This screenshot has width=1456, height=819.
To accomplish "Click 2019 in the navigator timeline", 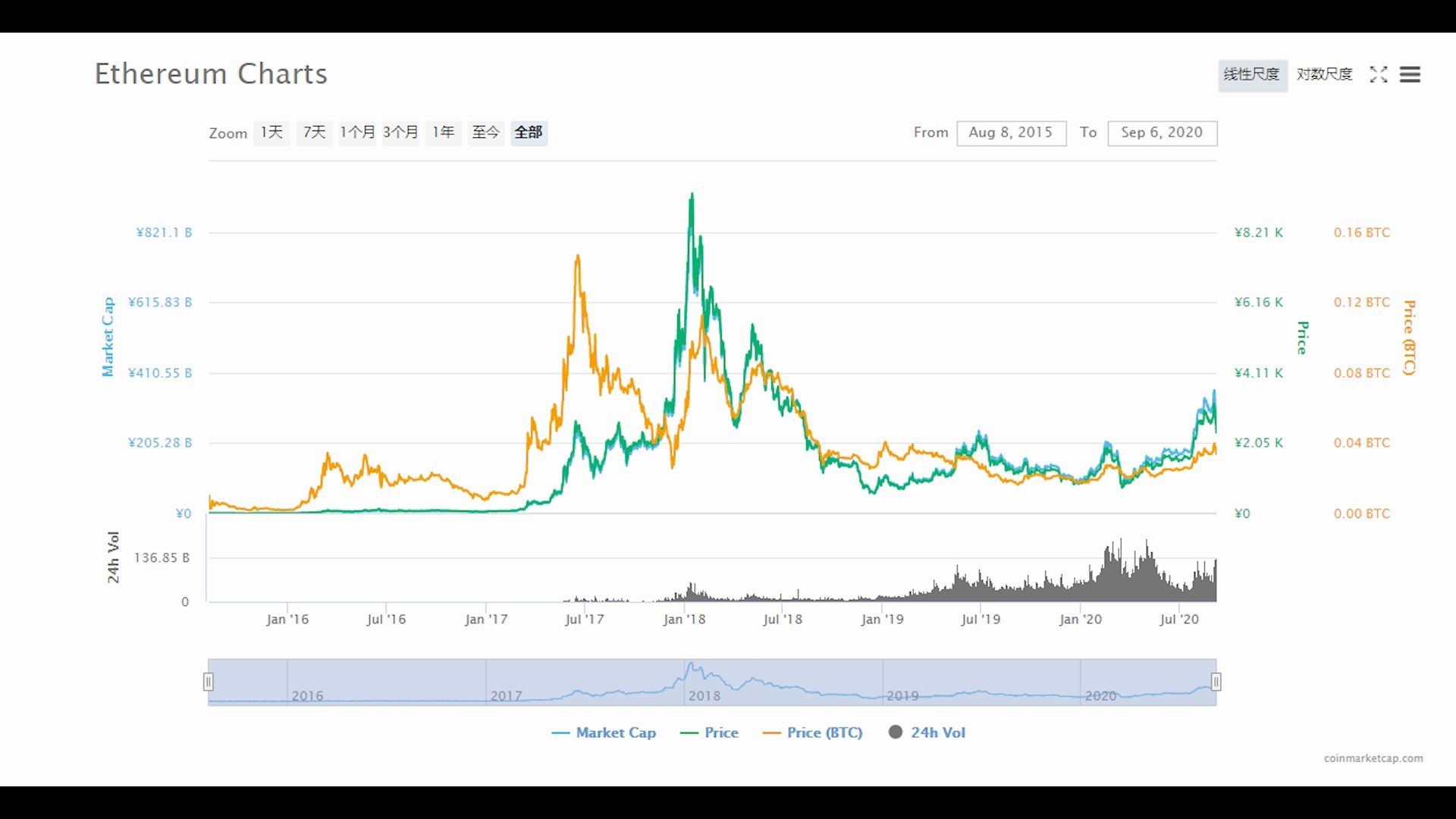I will (902, 695).
